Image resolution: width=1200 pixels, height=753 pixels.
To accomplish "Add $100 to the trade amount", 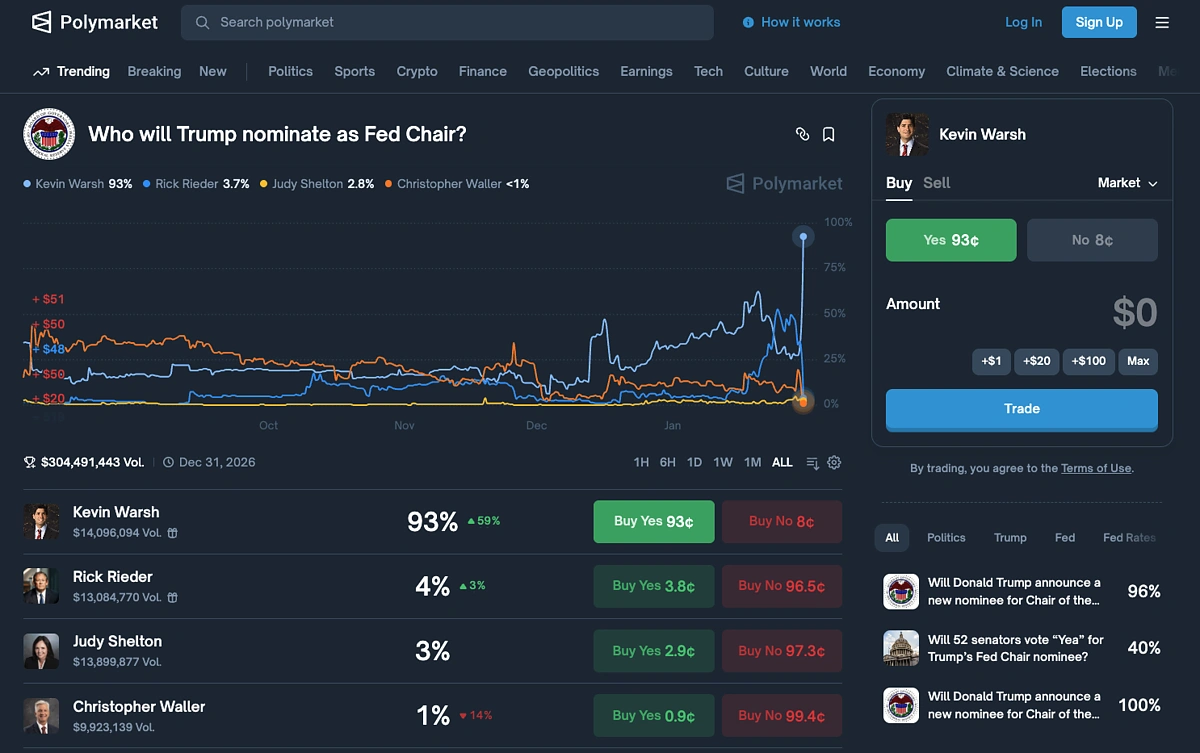I will [1088, 361].
